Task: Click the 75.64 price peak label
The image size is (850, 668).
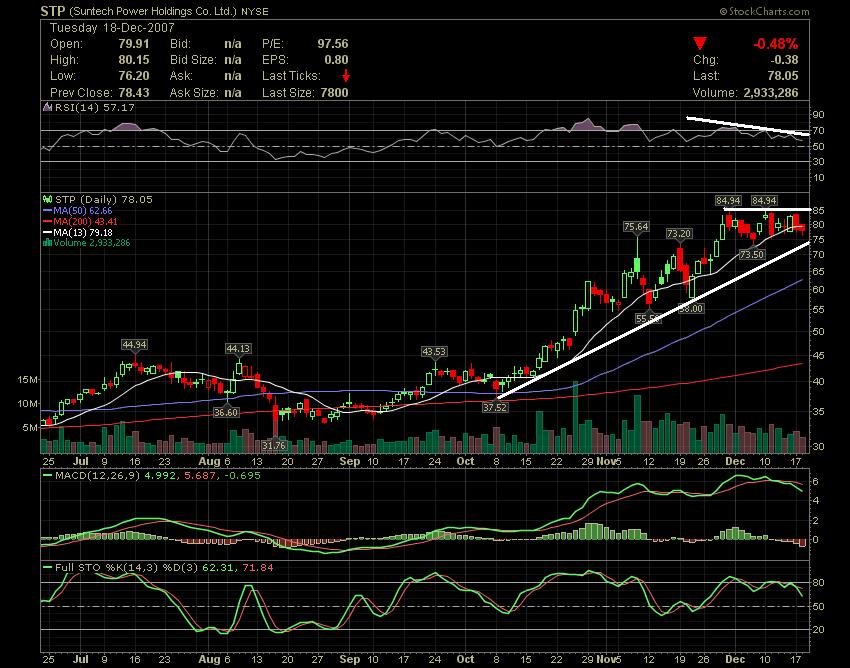Action: pos(636,227)
